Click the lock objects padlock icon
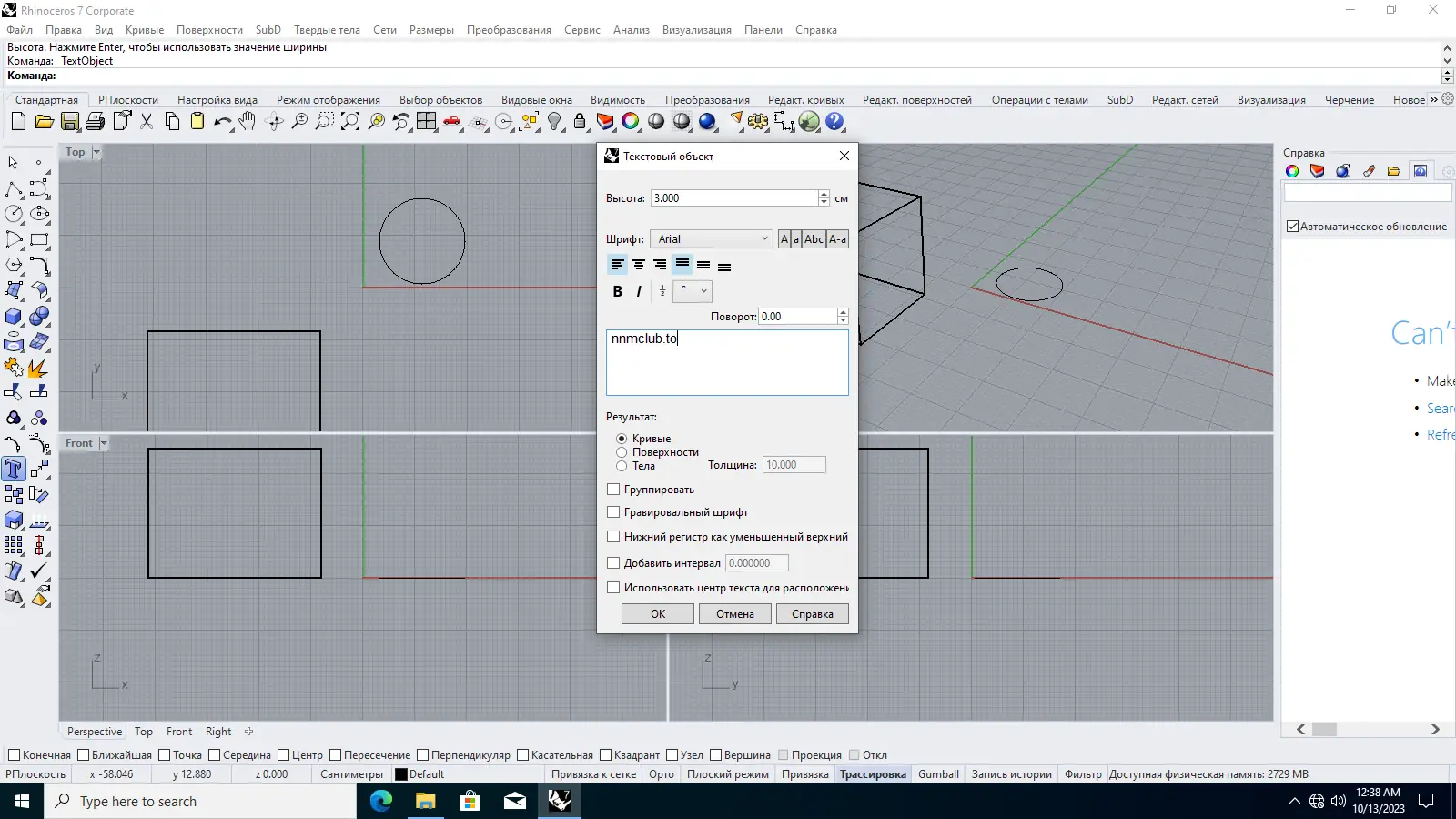The width and height of the screenshot is (1456, 819). click(580, 122)
